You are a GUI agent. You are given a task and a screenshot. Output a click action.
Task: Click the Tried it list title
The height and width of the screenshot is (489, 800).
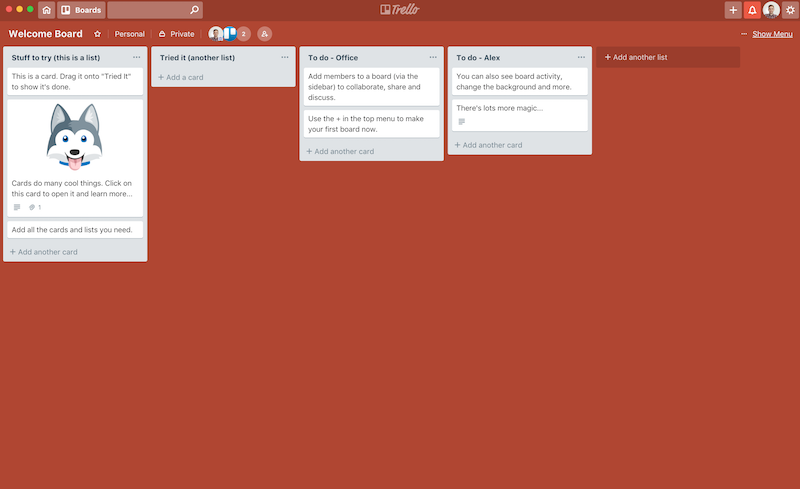tap(197, 58)
